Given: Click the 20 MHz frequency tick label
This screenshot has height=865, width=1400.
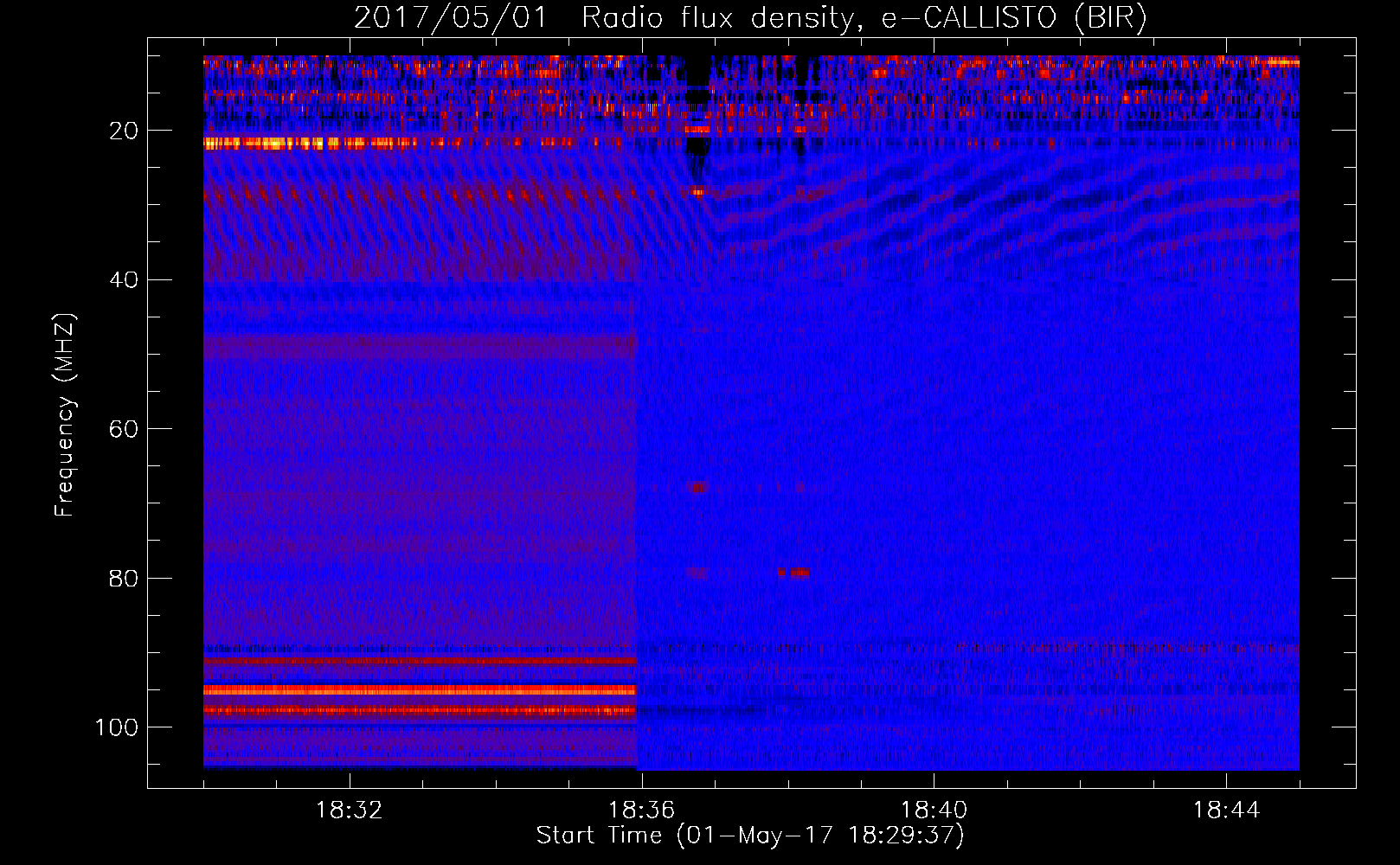Looking at the screenshot, I should pyautogui.click(x=124, y=131).
